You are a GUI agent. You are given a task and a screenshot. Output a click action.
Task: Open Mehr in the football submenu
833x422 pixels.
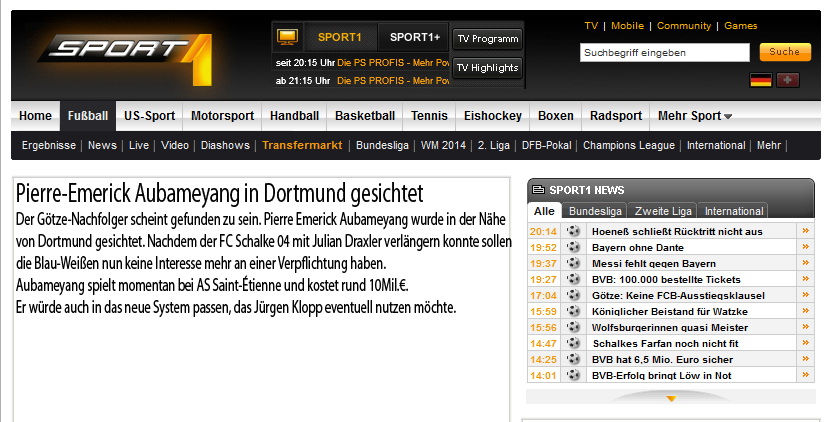tap(769, 145)
